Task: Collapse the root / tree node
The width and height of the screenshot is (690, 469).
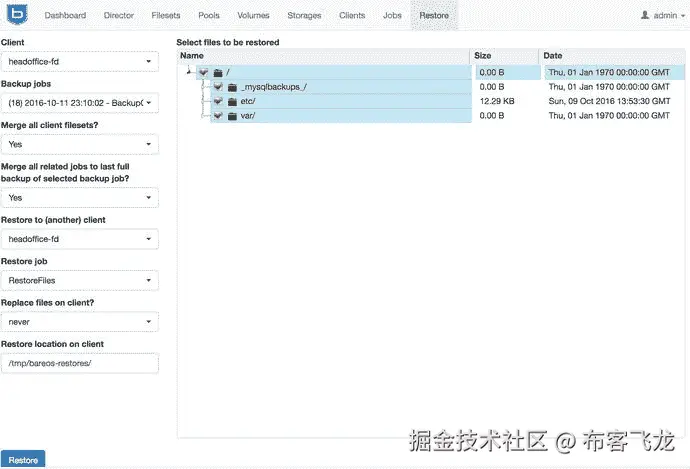Action: point(189,71)
